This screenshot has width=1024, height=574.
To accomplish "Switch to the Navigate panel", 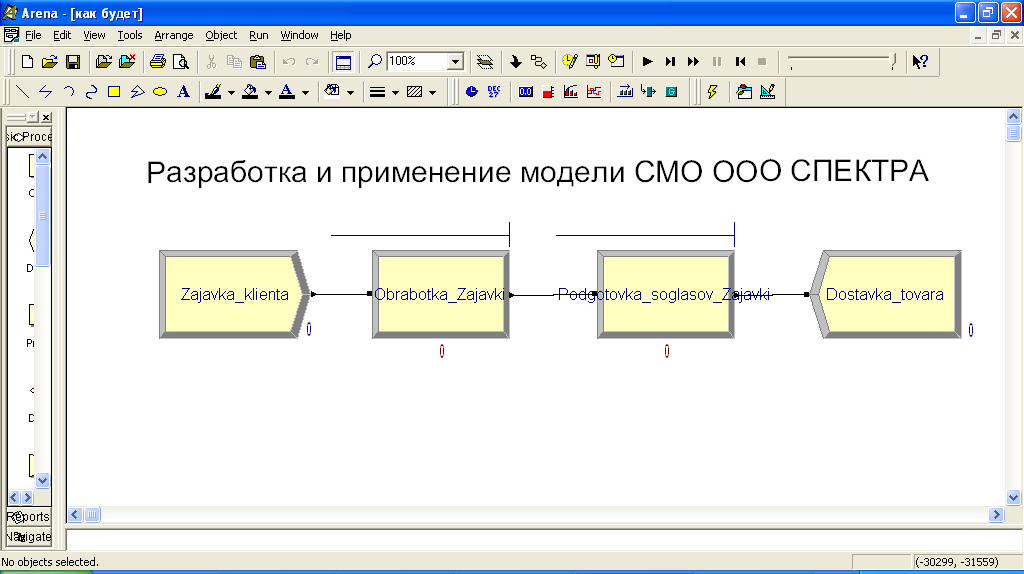I will 29,537.
